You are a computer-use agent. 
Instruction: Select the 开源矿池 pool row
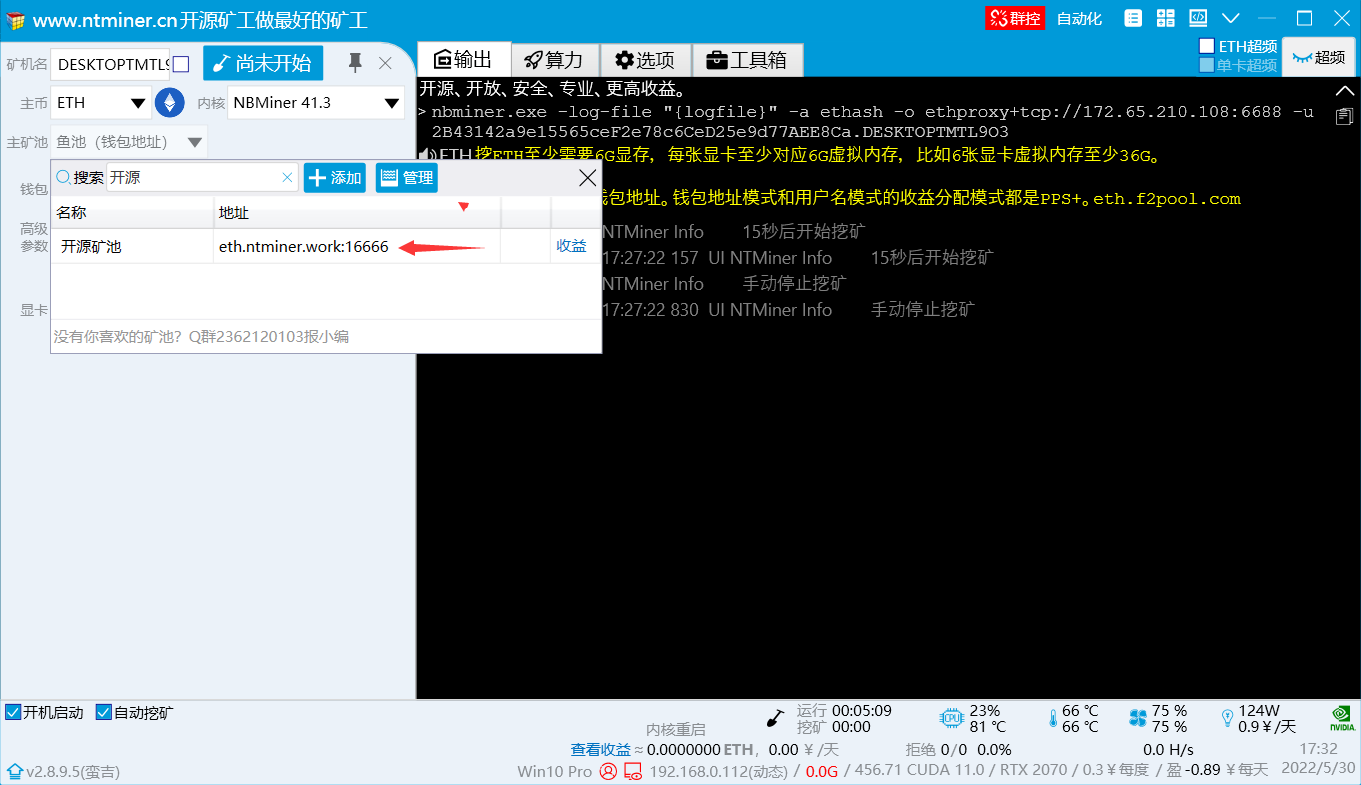(x=326, y=246)
